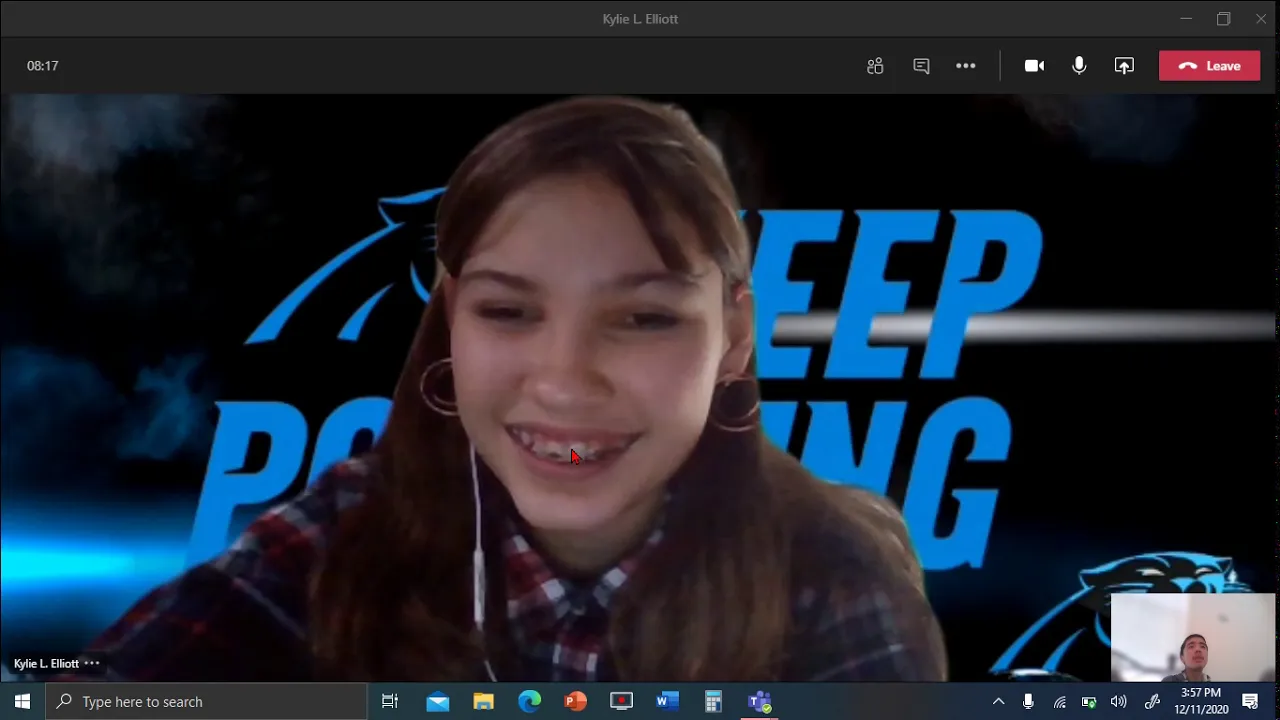Show hidden system tray icons

(998, 701)
